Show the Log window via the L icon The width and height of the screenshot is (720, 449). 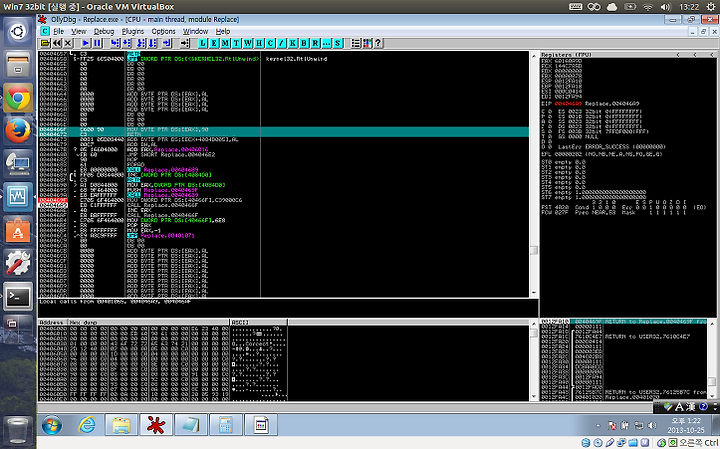tap(203, 43)
